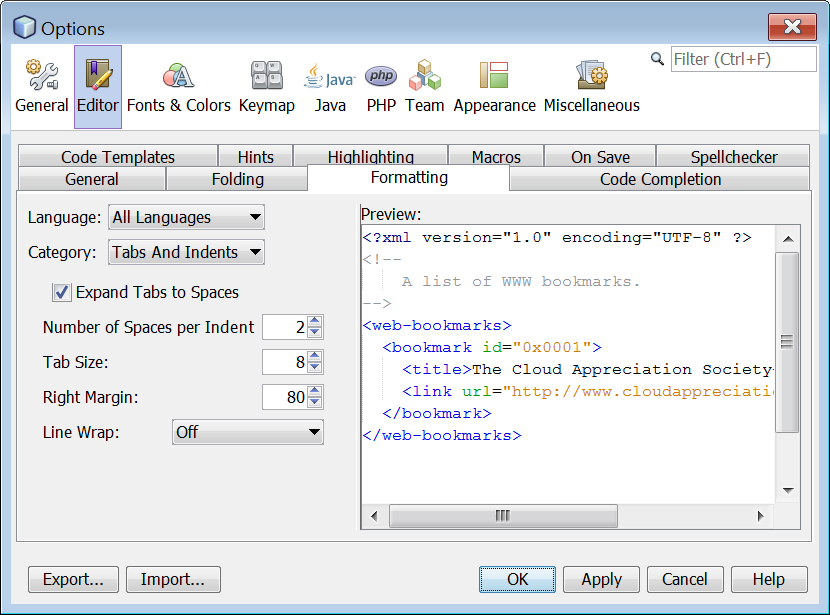Screen dimensions: 830x615
Task: Decrease Number of Spaces per Indent
Action: pyautogui.click(x=315, y=332)
